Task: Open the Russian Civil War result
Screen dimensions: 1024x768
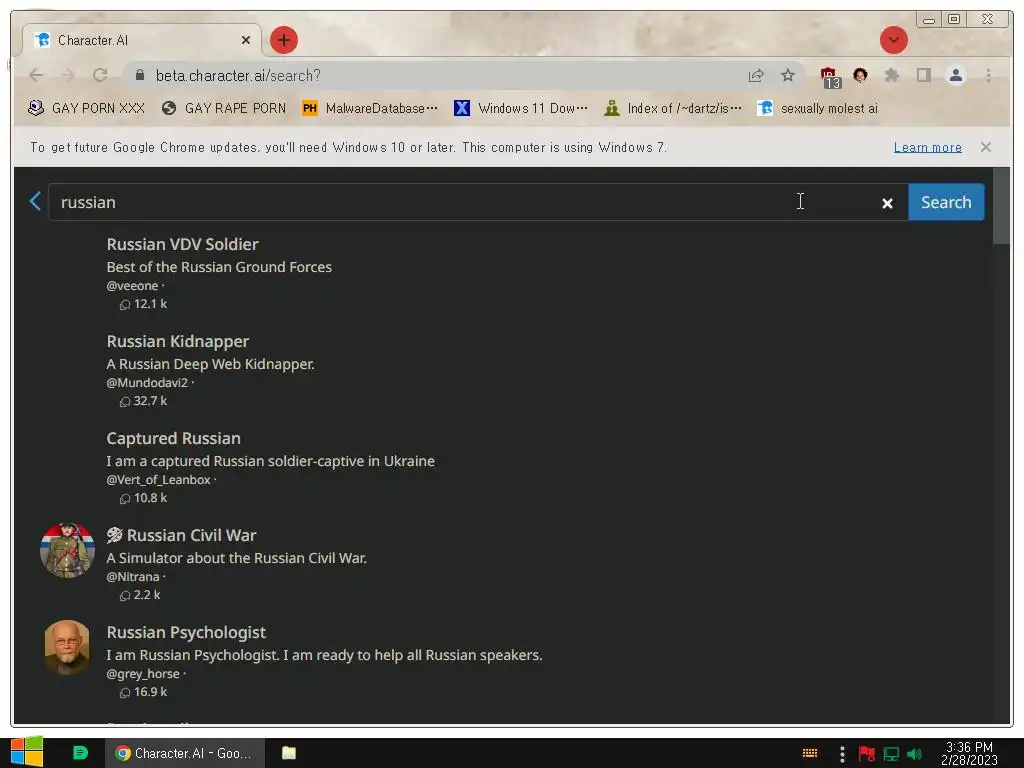Action: tap(191, 536)
